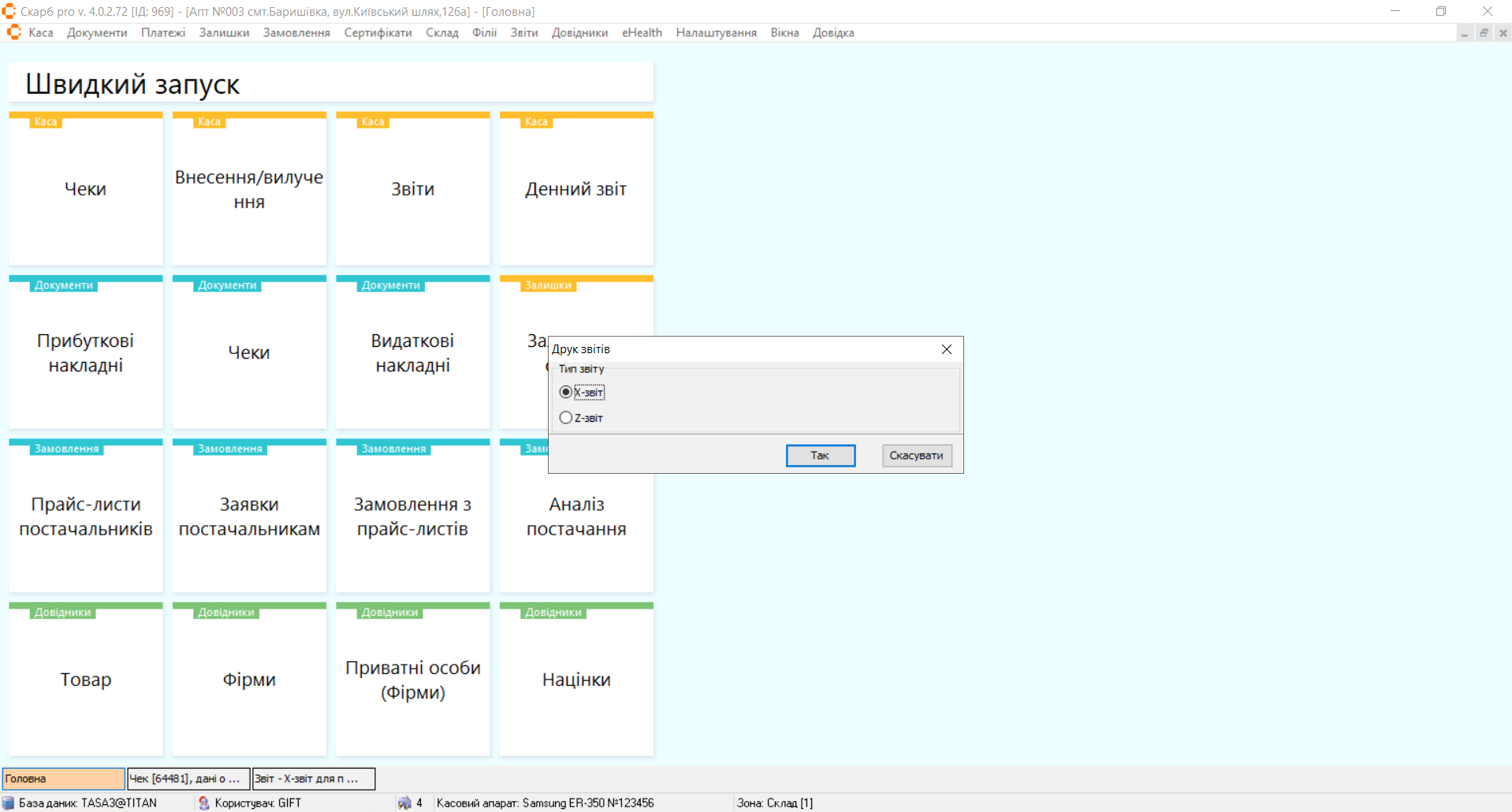
Task: Click the Скарб app icon in menu bar
Action: tap(13, 32)
